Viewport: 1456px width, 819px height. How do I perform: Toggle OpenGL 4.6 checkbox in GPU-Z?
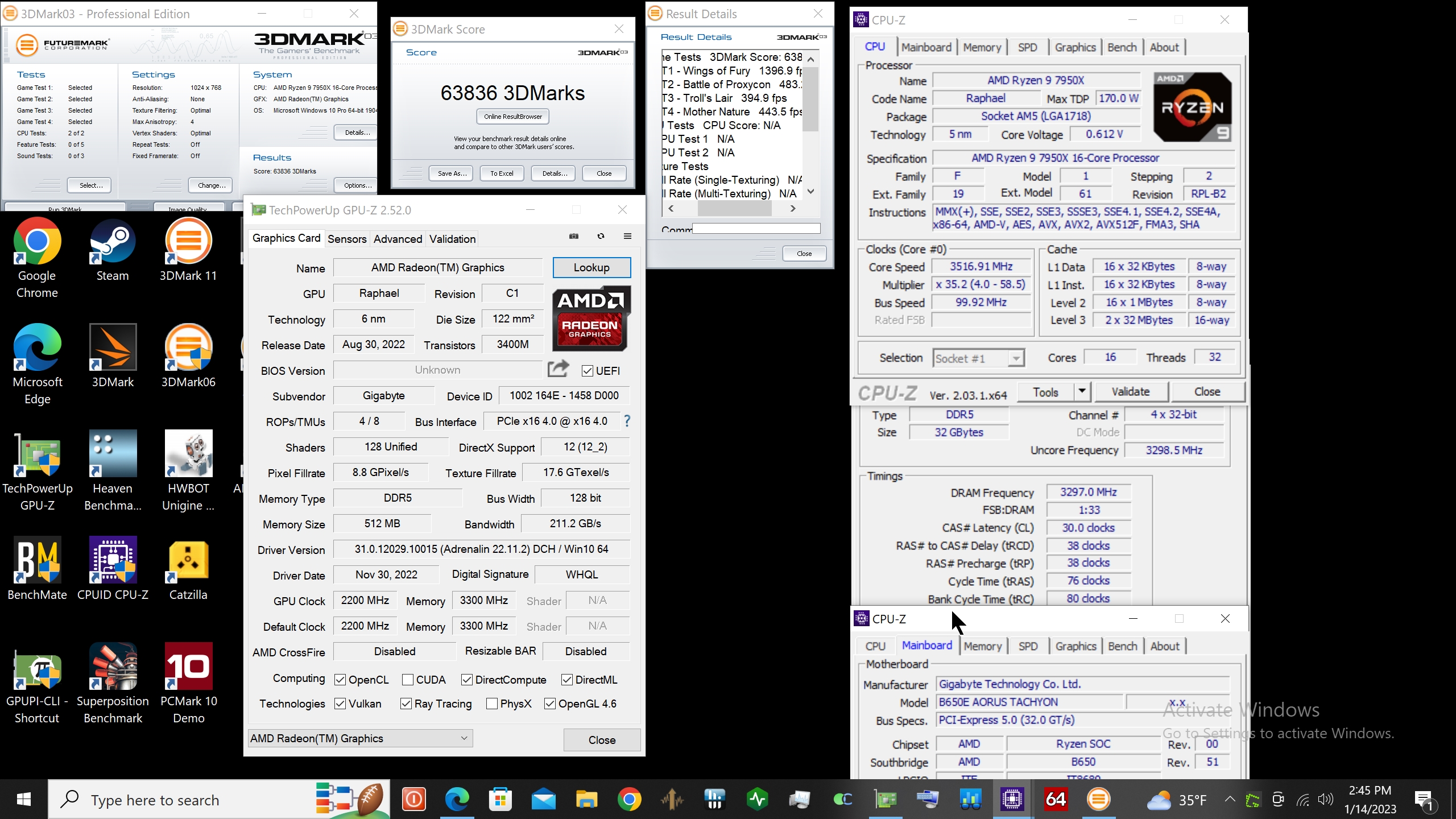pyautogui.click(x=550, y=704)
